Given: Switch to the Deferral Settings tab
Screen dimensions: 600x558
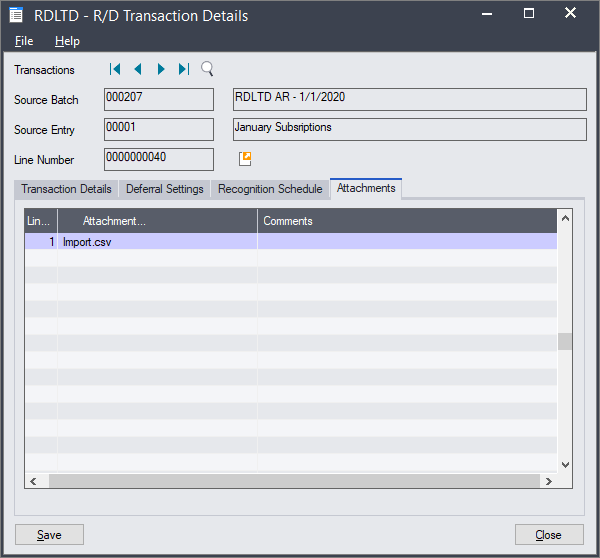Looking at the screenshot, I should click(x=165, y=189).
